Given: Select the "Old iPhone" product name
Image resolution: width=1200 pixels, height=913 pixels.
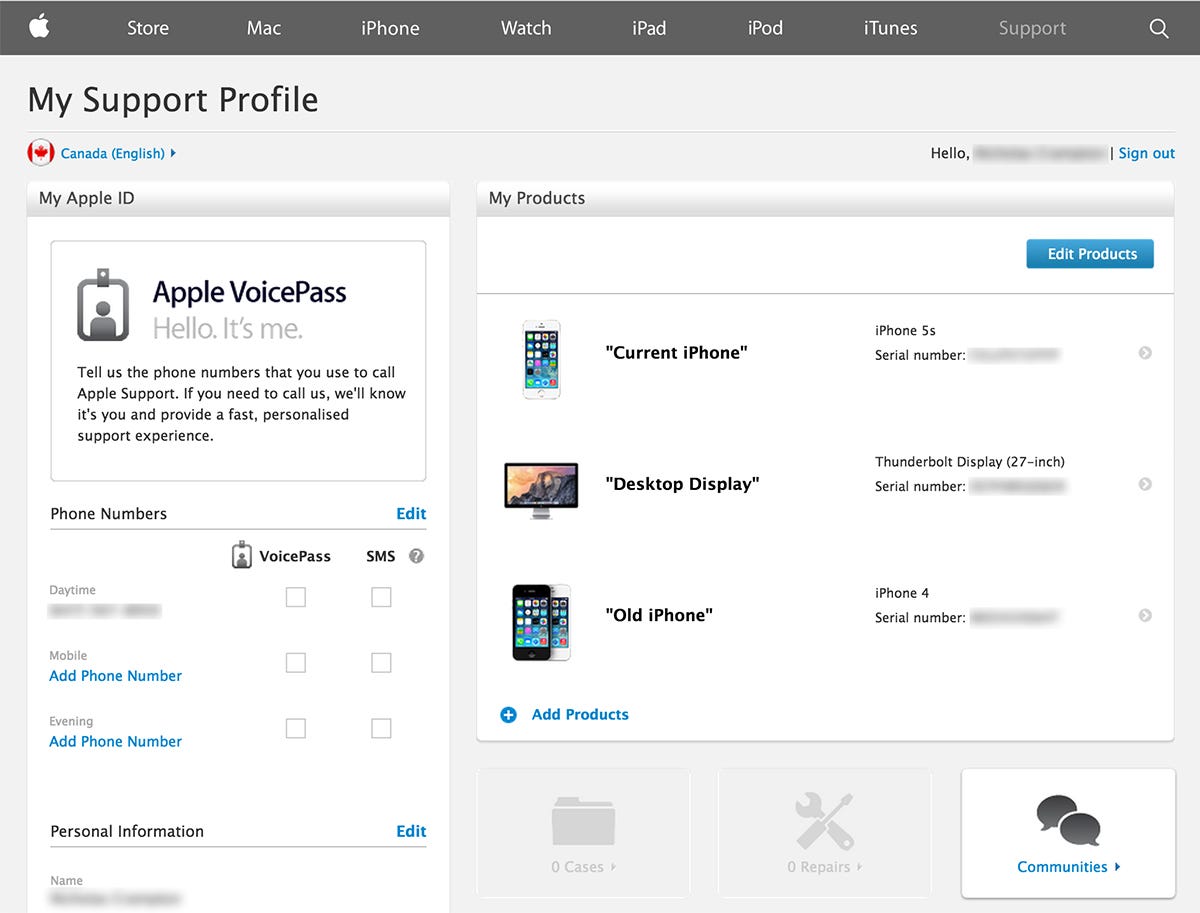Looking at the screenshot, I should pos(659,615).
